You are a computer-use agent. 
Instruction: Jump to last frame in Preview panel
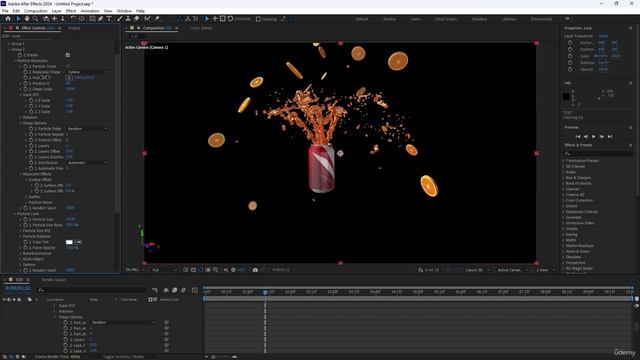point(610,136)
